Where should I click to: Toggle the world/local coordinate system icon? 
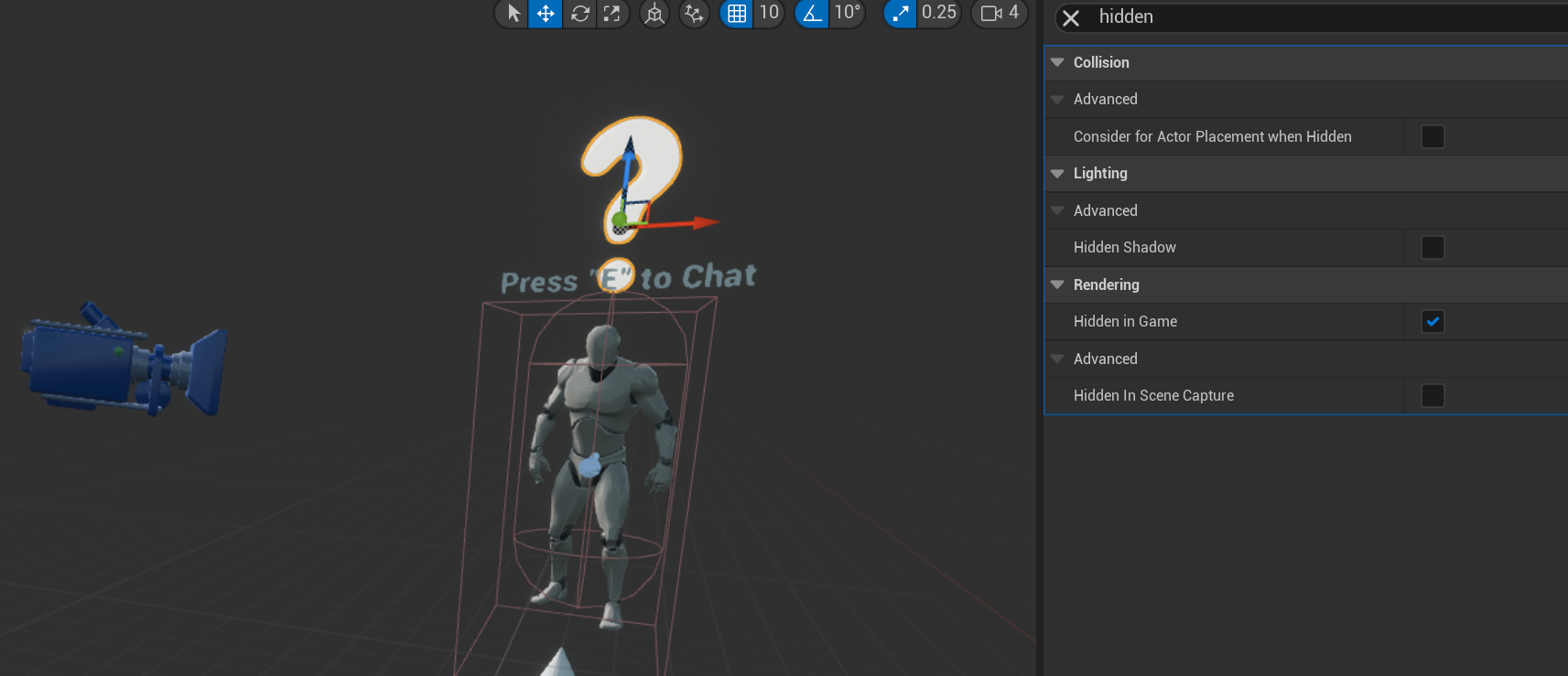654,14
